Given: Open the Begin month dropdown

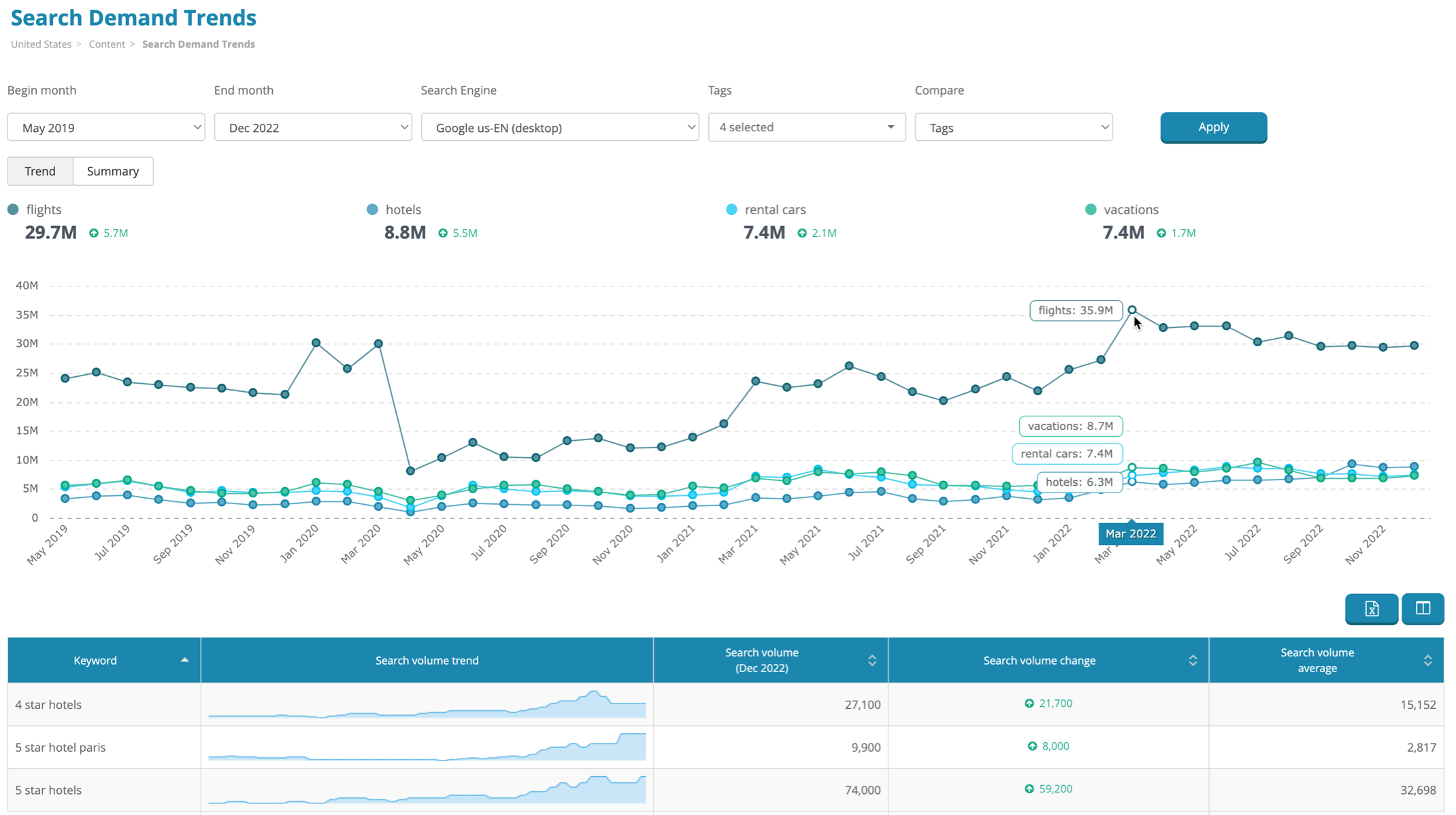Looking at the screenshot, I should (106, 127).
